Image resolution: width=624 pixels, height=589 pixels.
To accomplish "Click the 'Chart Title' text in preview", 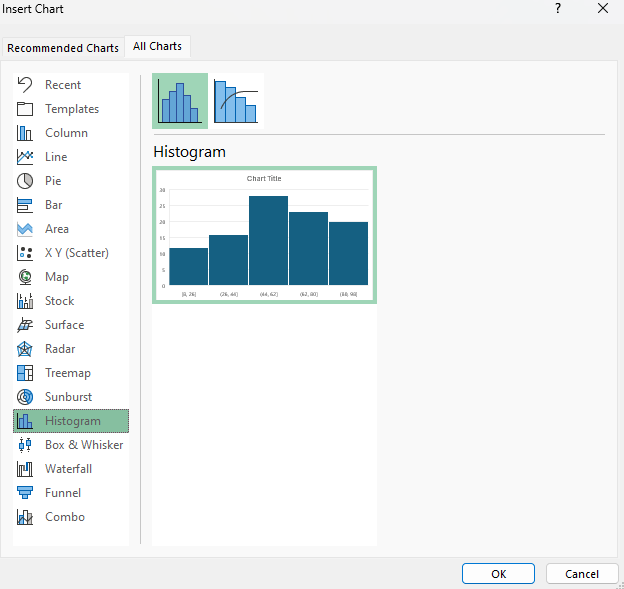I will pos(264,179).
